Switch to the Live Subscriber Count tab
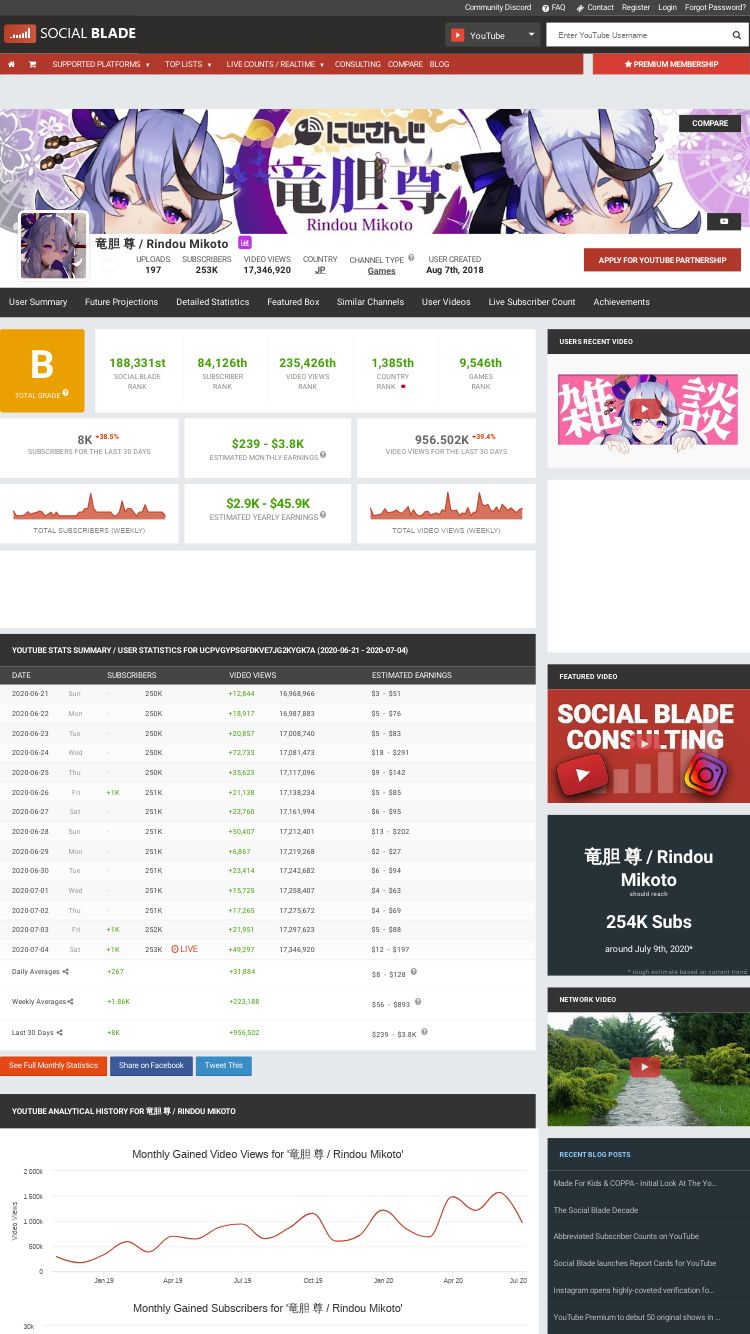750x1334 pixels. 532,302
